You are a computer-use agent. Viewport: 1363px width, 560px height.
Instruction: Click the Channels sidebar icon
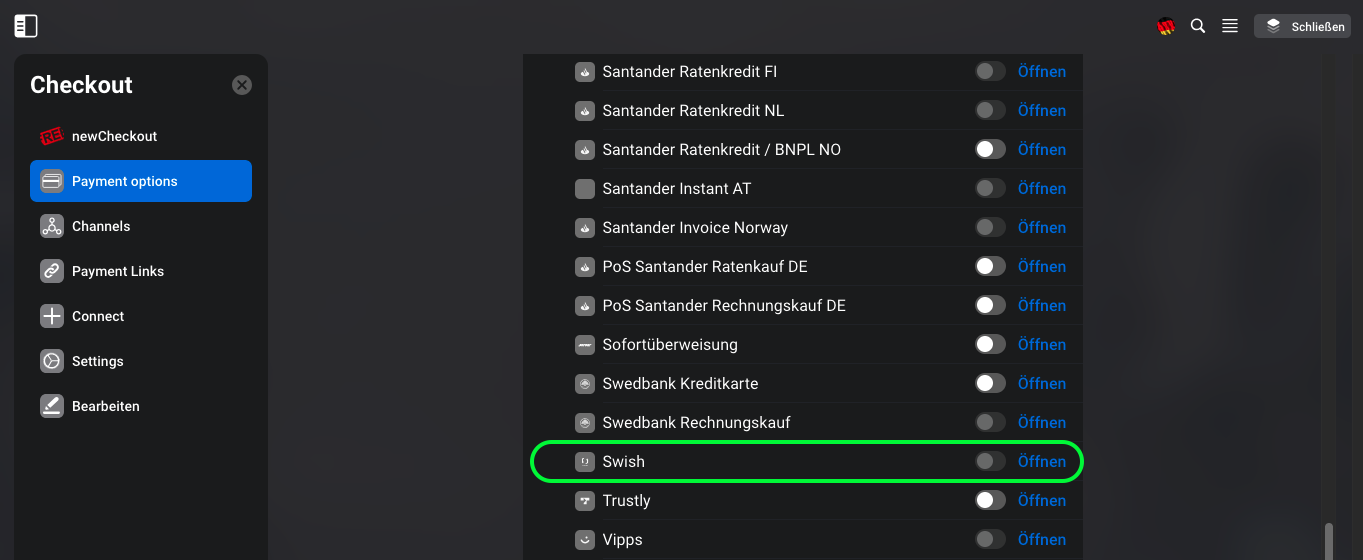(52, 226)
